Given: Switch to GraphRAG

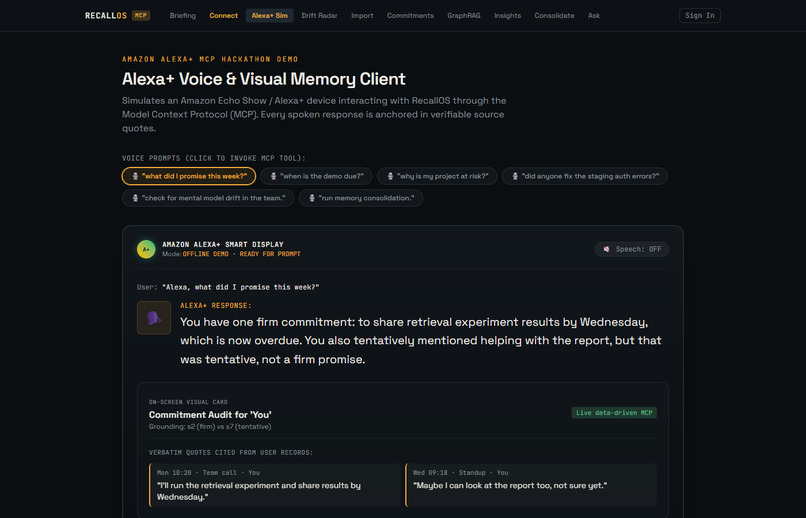Looking at the screenshot, I should click(x=464, y=15).
